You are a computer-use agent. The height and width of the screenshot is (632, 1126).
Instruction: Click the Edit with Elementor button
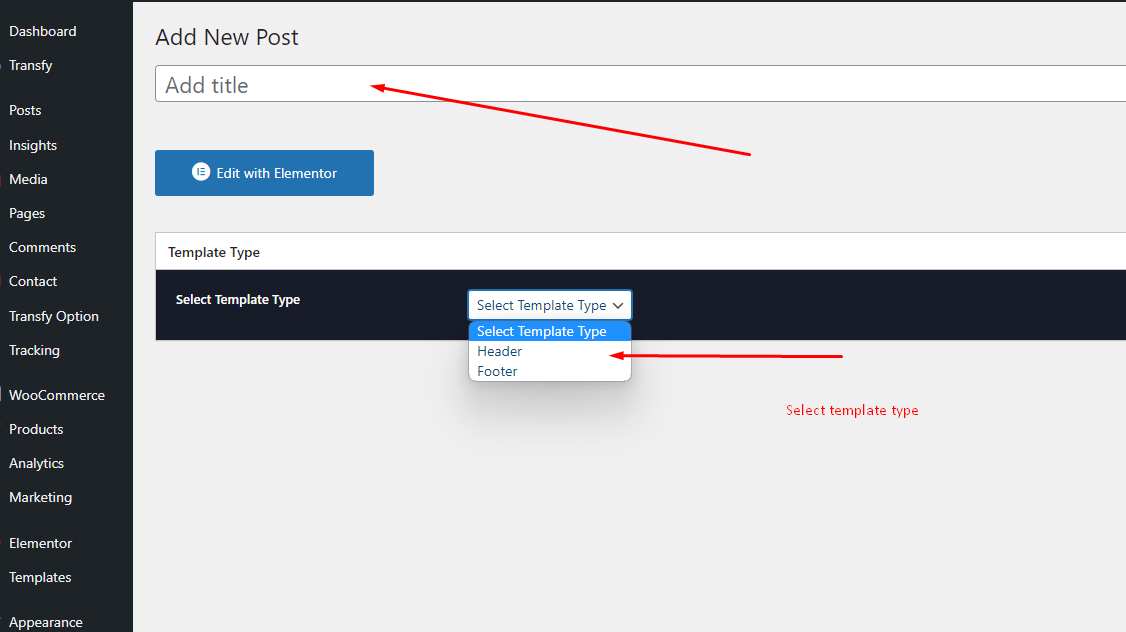(264, 172)
